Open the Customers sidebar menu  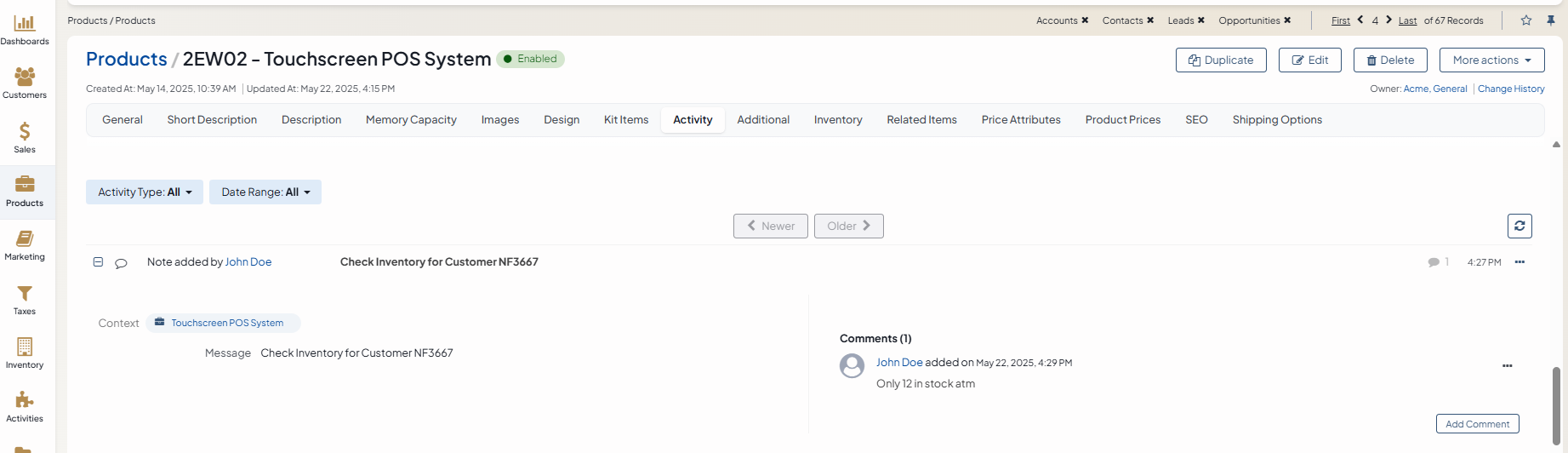pyautogui.click(x=25, y=83)
